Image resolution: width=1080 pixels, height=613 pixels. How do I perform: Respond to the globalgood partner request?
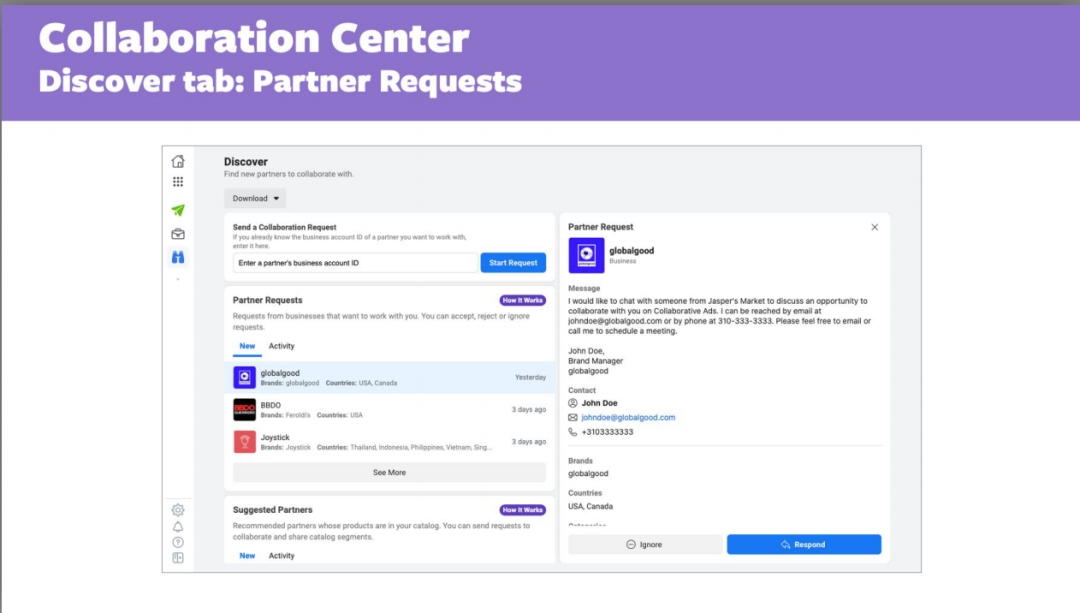point(804,545)
